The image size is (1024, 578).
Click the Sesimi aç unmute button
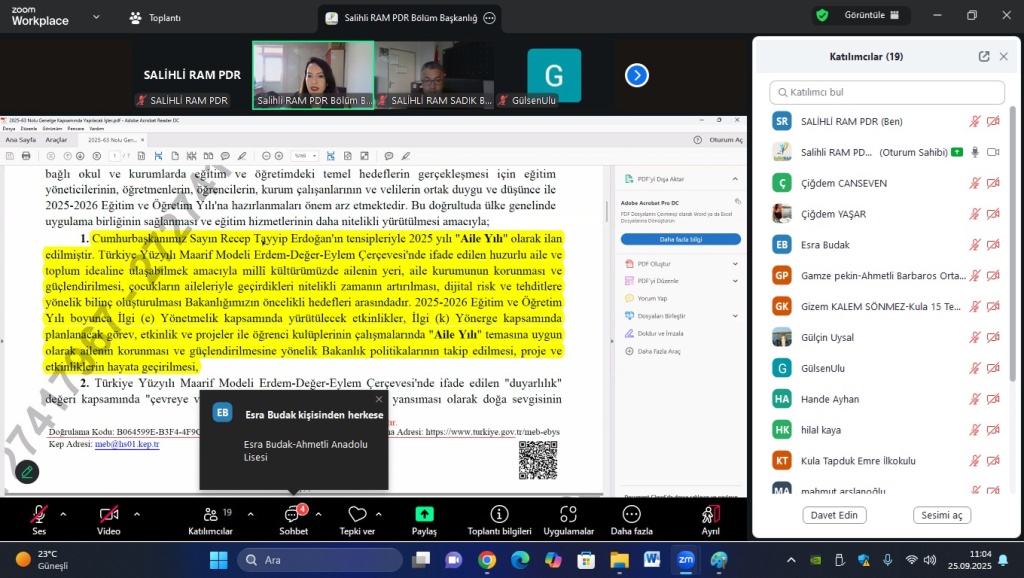click(941, 515)
